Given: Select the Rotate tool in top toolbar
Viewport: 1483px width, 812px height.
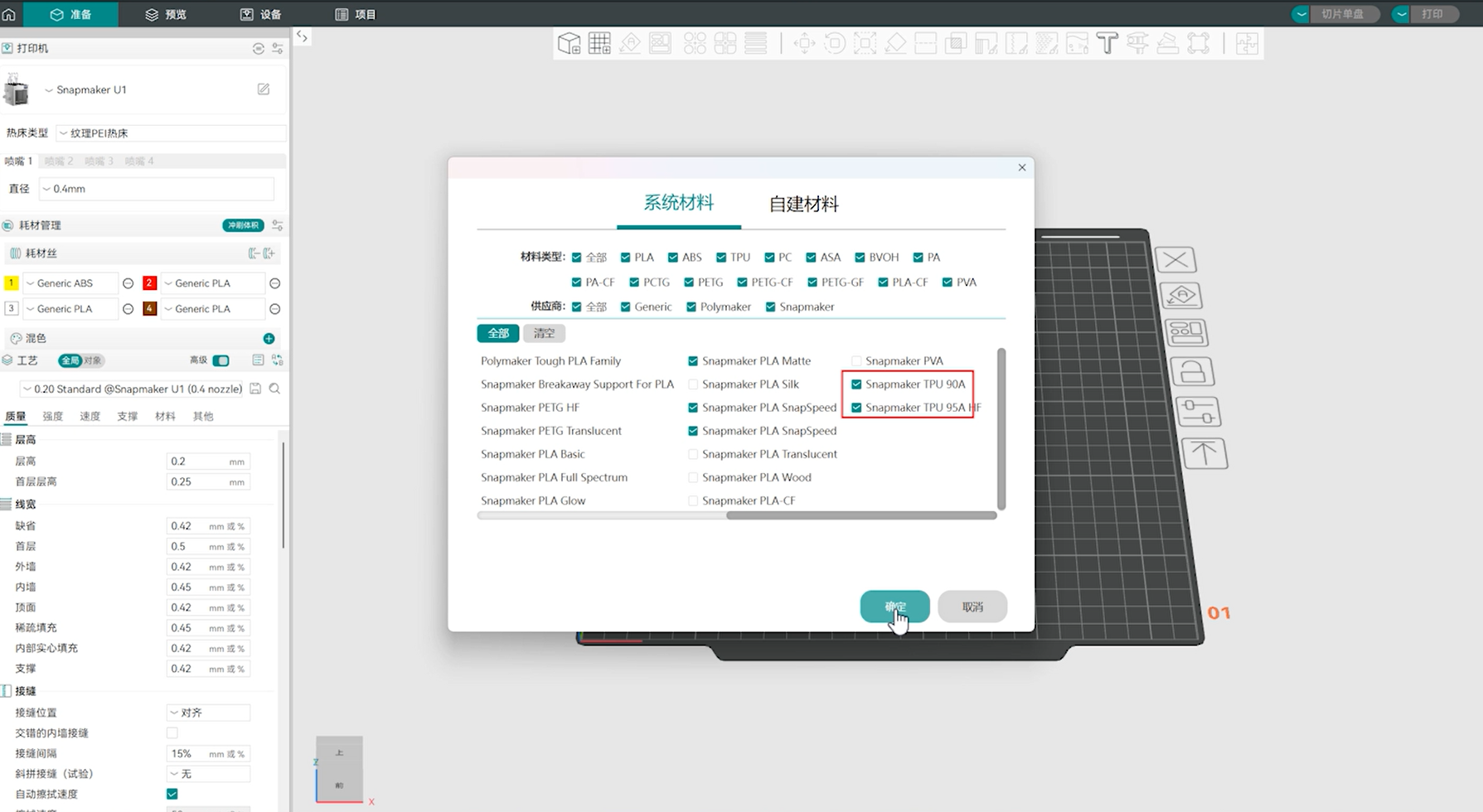Looking at the screenshot, I should pyautogui.click(x=835, y=43).
